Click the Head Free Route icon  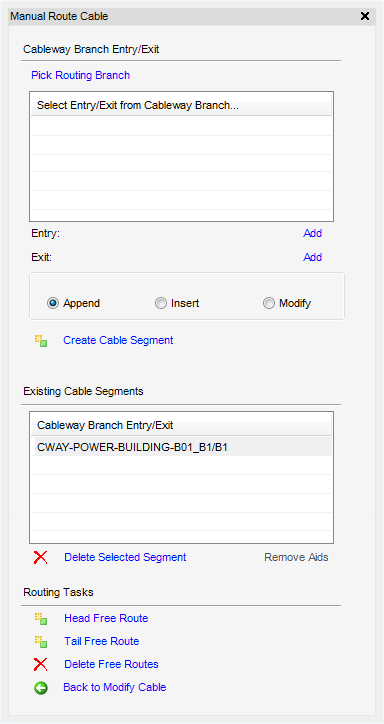coord(41,618)
